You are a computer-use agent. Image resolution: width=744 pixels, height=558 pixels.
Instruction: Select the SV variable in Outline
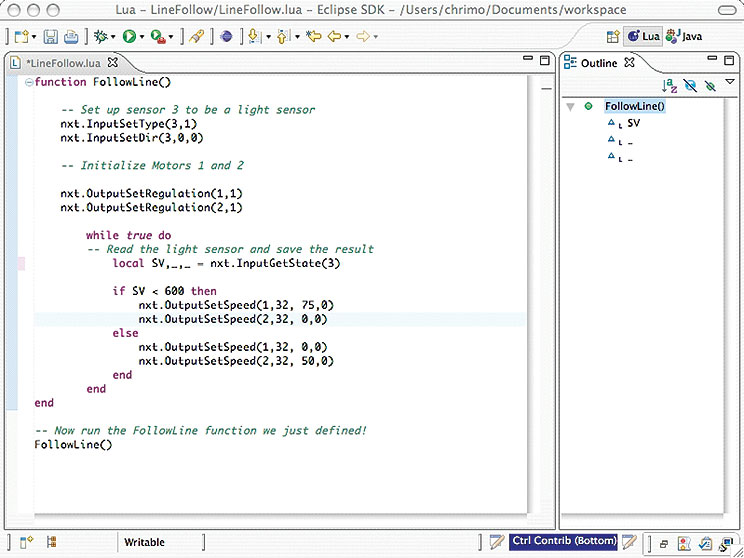pos(633,124)
